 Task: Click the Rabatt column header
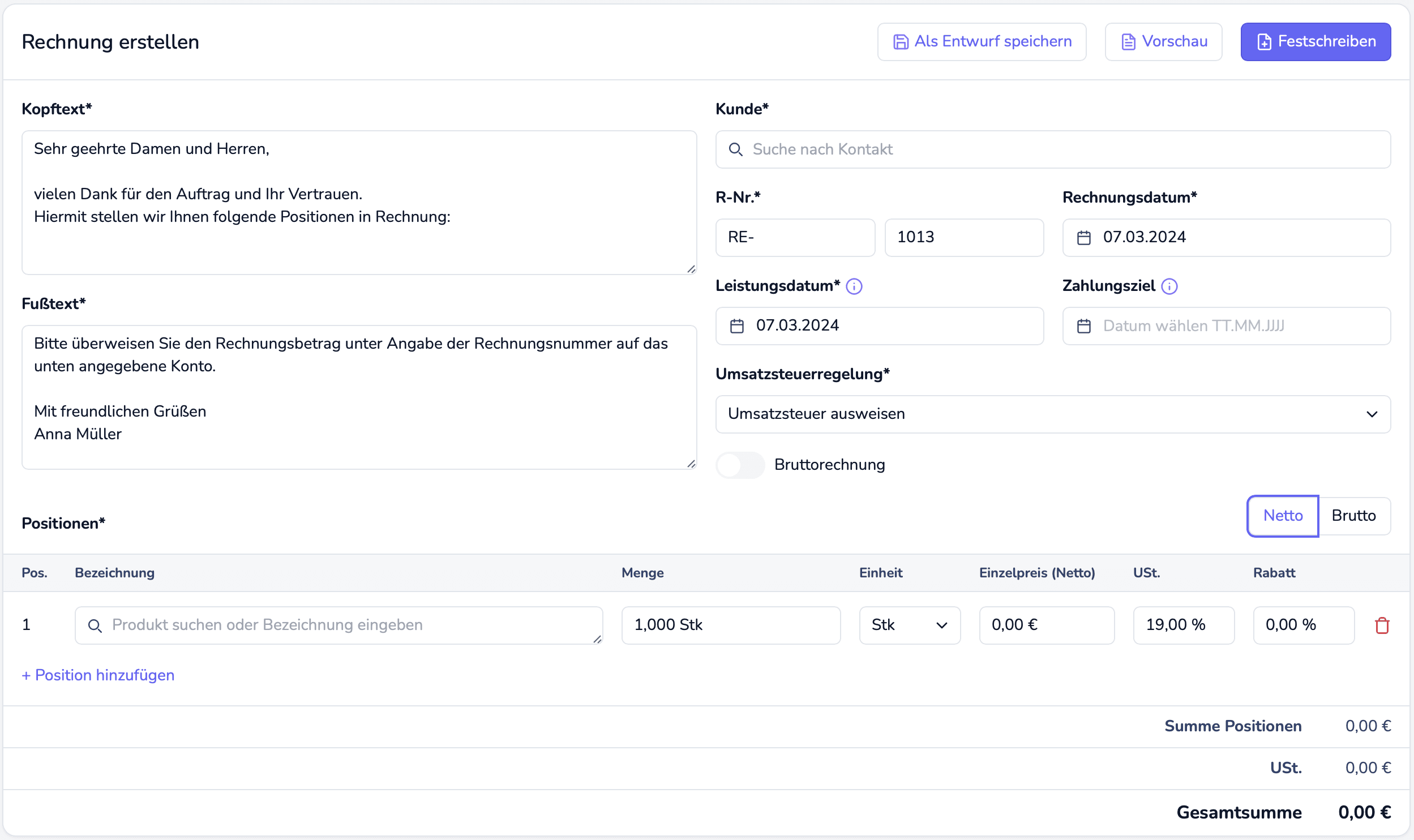pyautogui.click(x=1274, y=573)
